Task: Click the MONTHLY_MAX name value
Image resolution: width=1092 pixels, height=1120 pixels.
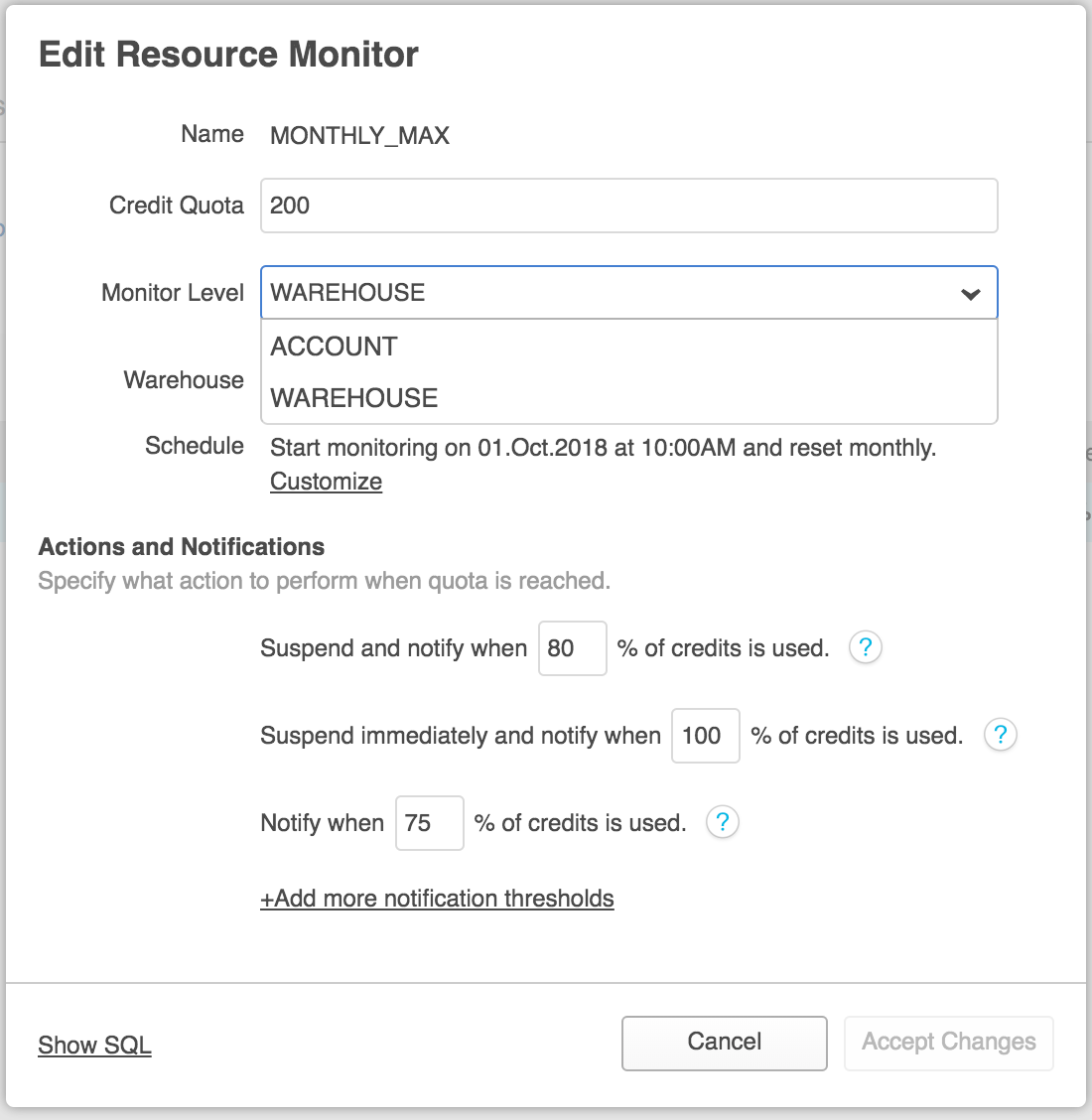Action: (360, 135)
